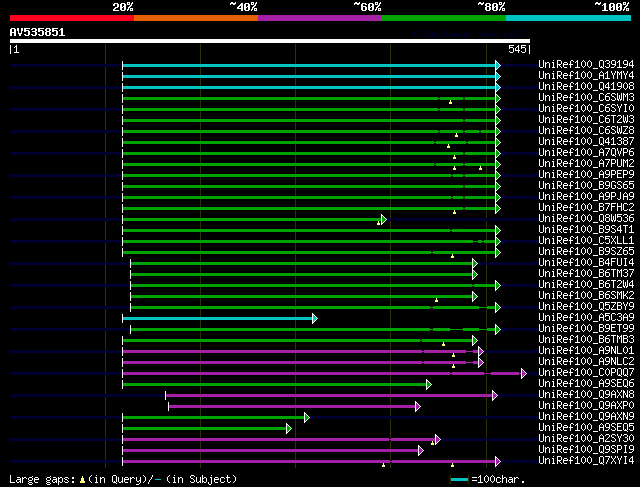Click the 545 query end position label
Viewport: 640px width, 487px height.
pos(517,49)
